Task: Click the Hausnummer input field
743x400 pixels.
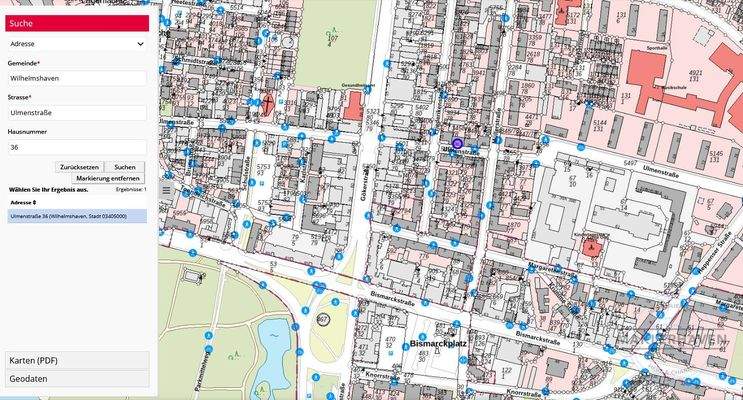Action: 76,147
